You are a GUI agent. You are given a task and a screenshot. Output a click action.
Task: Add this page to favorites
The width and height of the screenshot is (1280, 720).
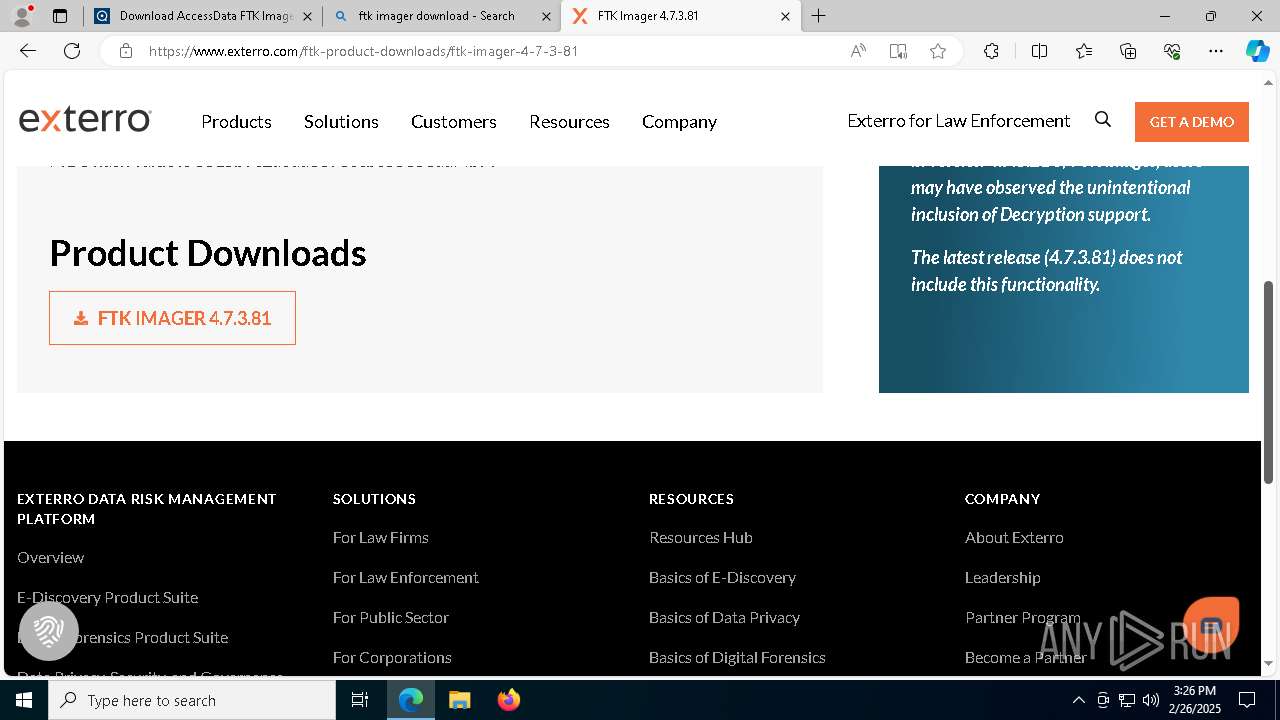tap(938, 51)
